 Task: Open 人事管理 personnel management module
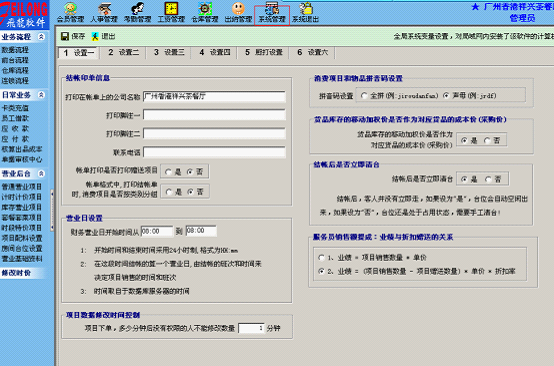[104, 13]
